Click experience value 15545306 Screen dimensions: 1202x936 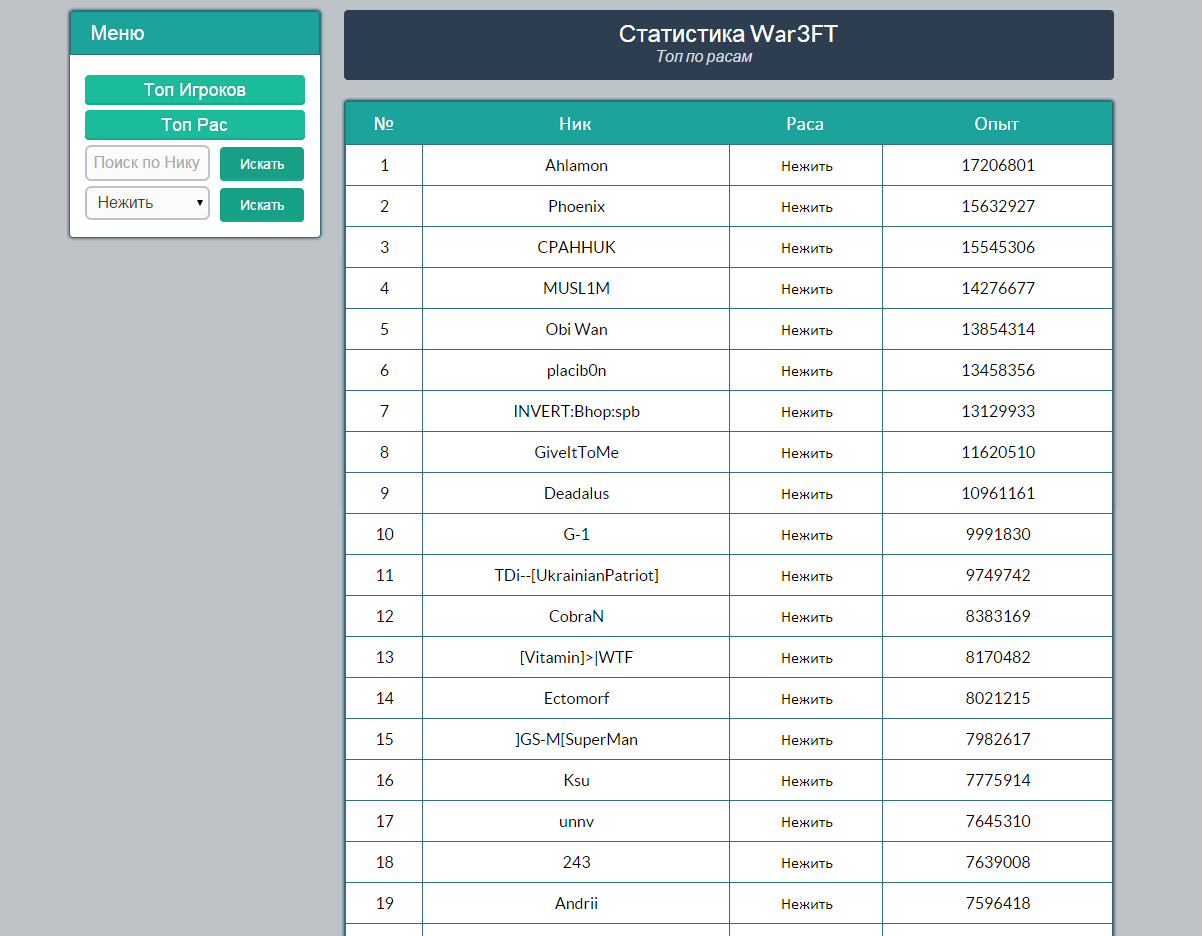(998, 248)
